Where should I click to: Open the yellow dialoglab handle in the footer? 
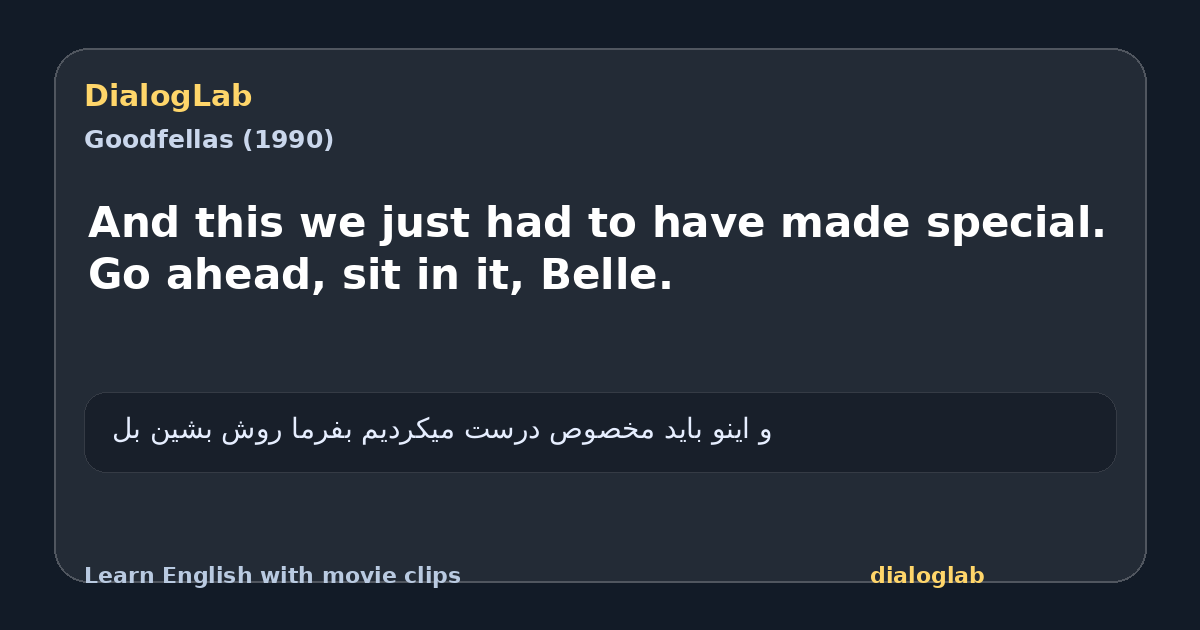point(927,576)
